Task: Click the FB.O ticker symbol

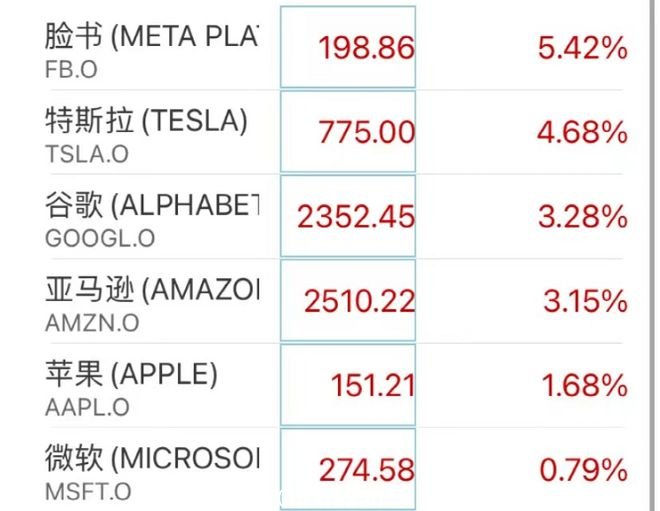Action: [71, 69]
